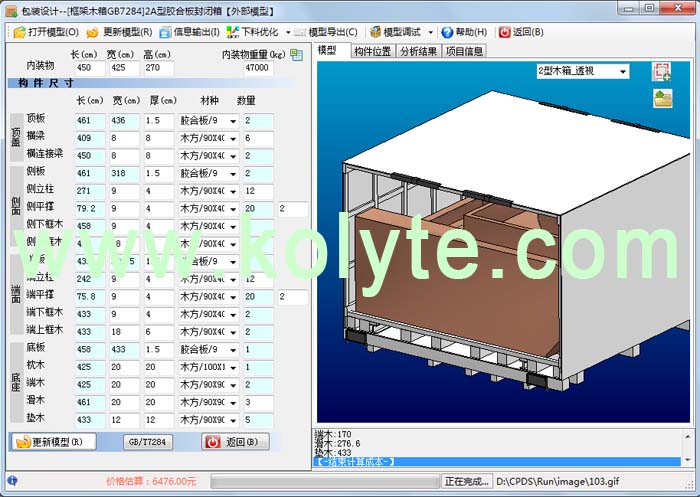Click 横梁 length field 409
The image size is (700, 497).
pos(90,138)
